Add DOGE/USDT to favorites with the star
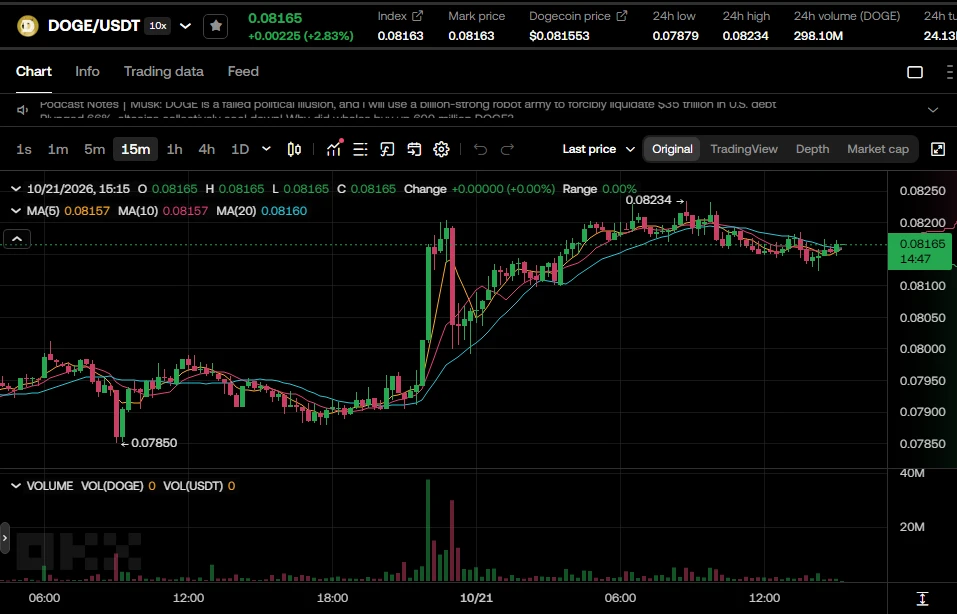957x614 pixels. 215,26
